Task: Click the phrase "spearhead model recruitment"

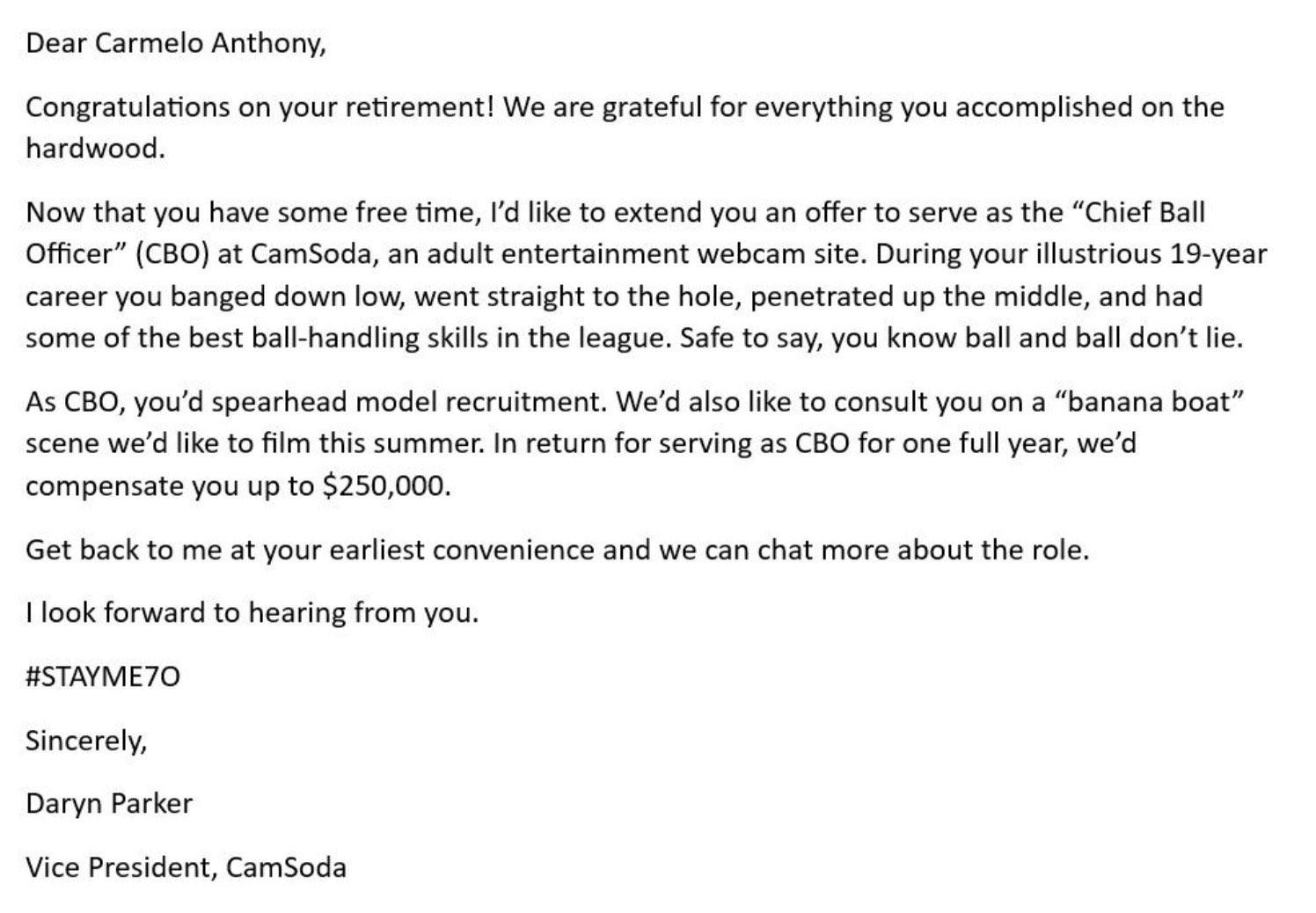Action: point(409,402)
